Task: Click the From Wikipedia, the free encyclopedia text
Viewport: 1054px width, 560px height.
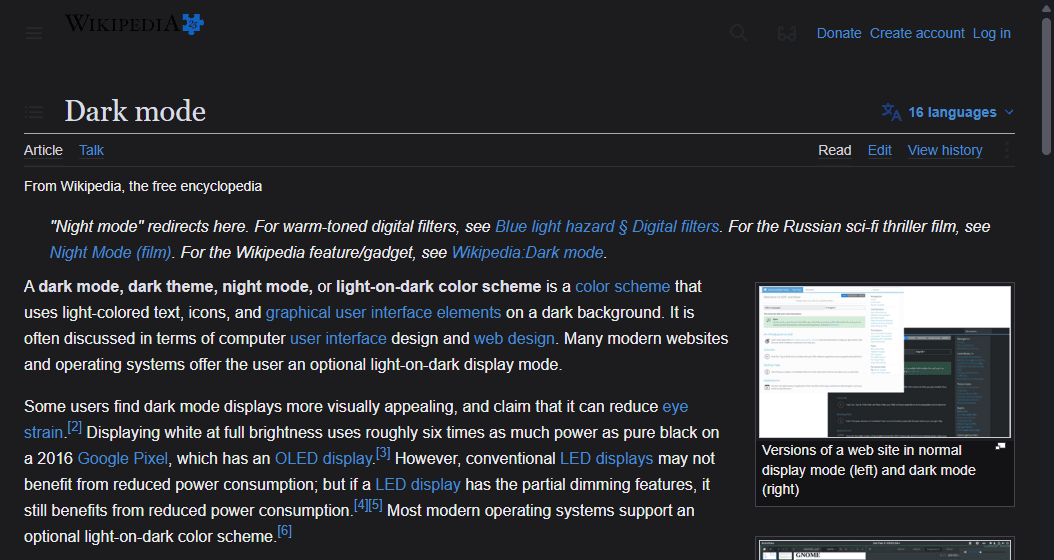Action: point(143,186)
